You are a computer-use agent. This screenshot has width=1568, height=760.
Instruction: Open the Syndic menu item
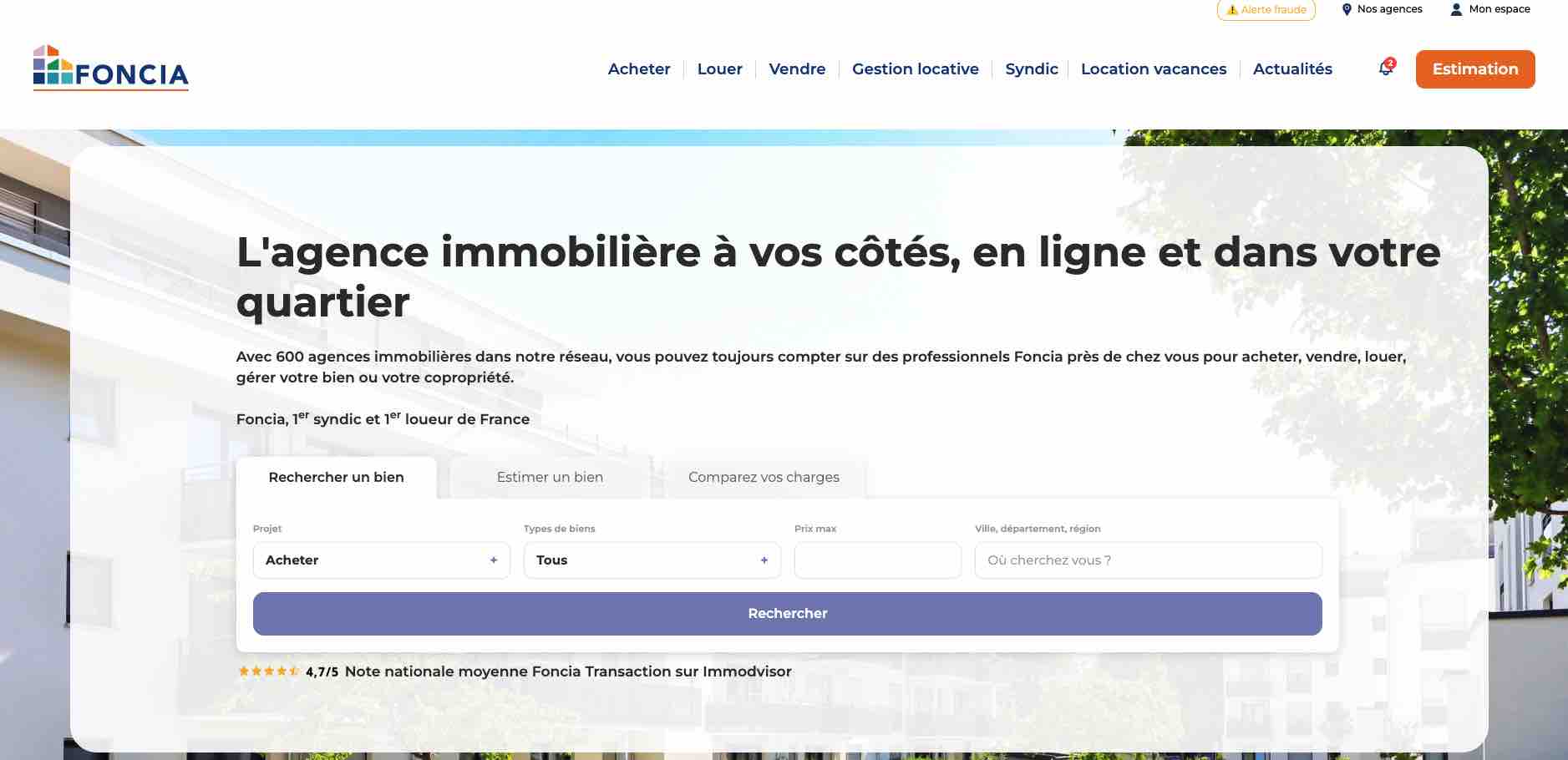pyautogui.click(x=1031, y=69)
